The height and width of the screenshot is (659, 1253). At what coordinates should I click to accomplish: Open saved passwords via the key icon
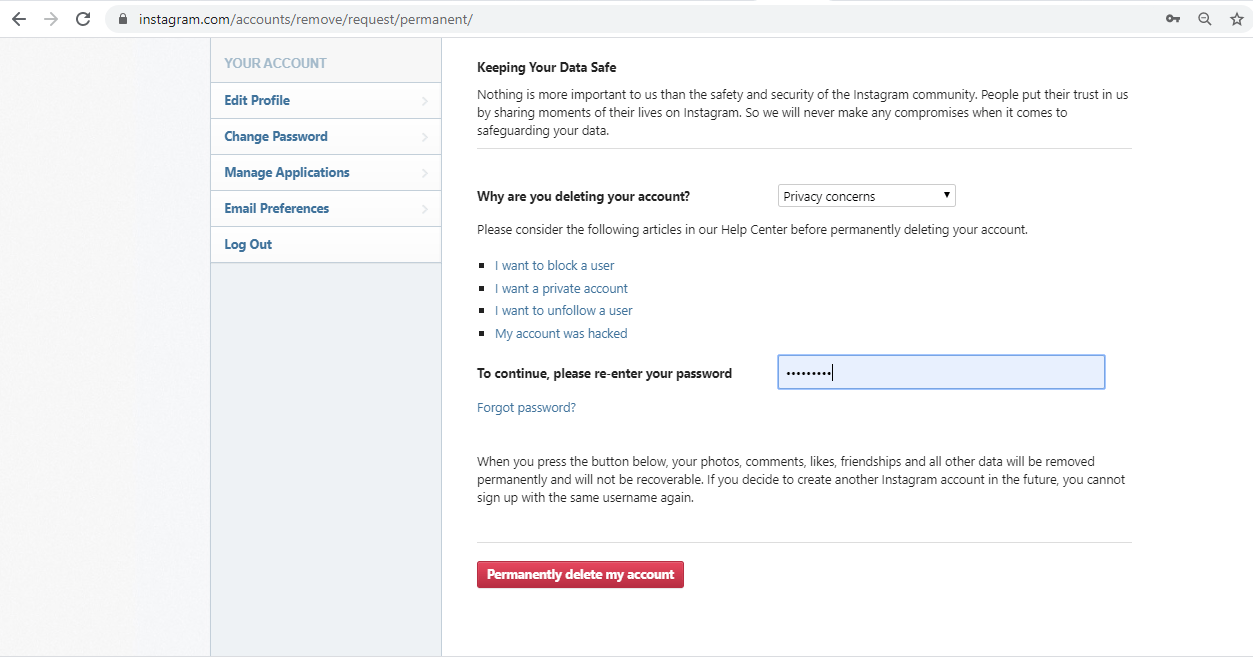(1172, 18)
